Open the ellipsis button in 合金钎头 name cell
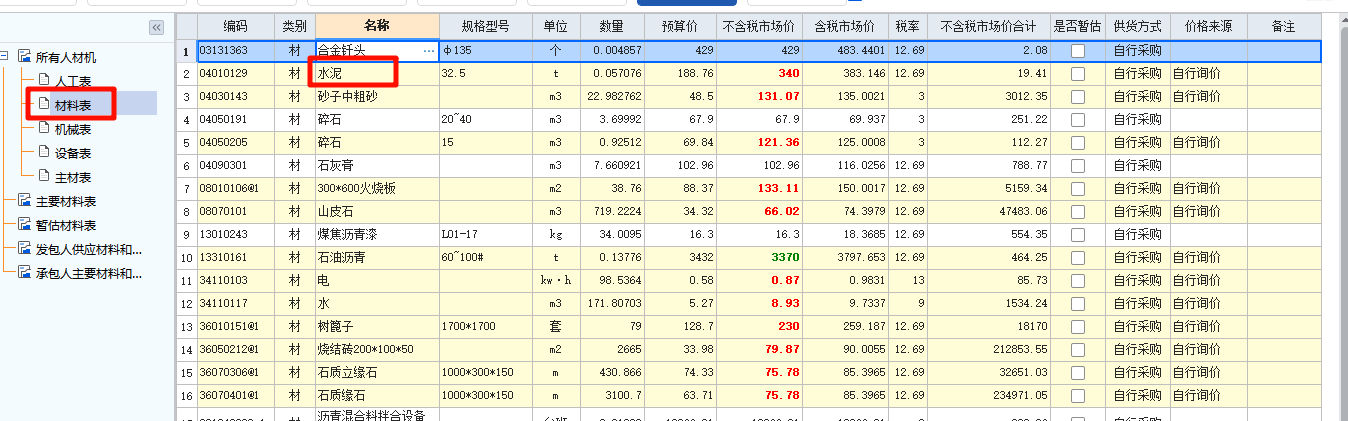1348x421 pixels. click(430, 50)
